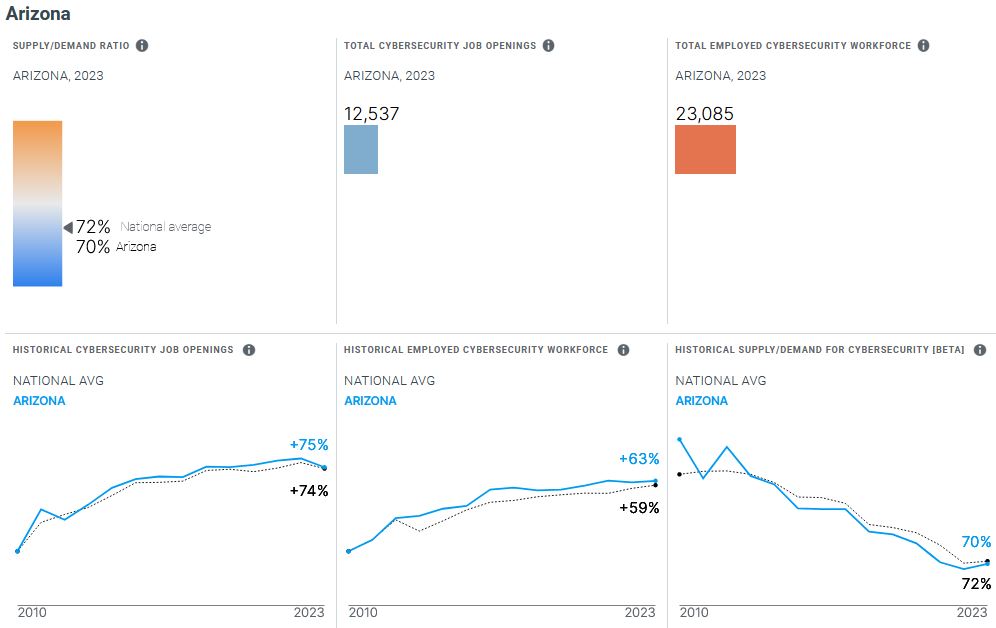Select ARIZONA legend in supply/demand history chart
This screenshot has width=996, height=628.
[701, 401]
